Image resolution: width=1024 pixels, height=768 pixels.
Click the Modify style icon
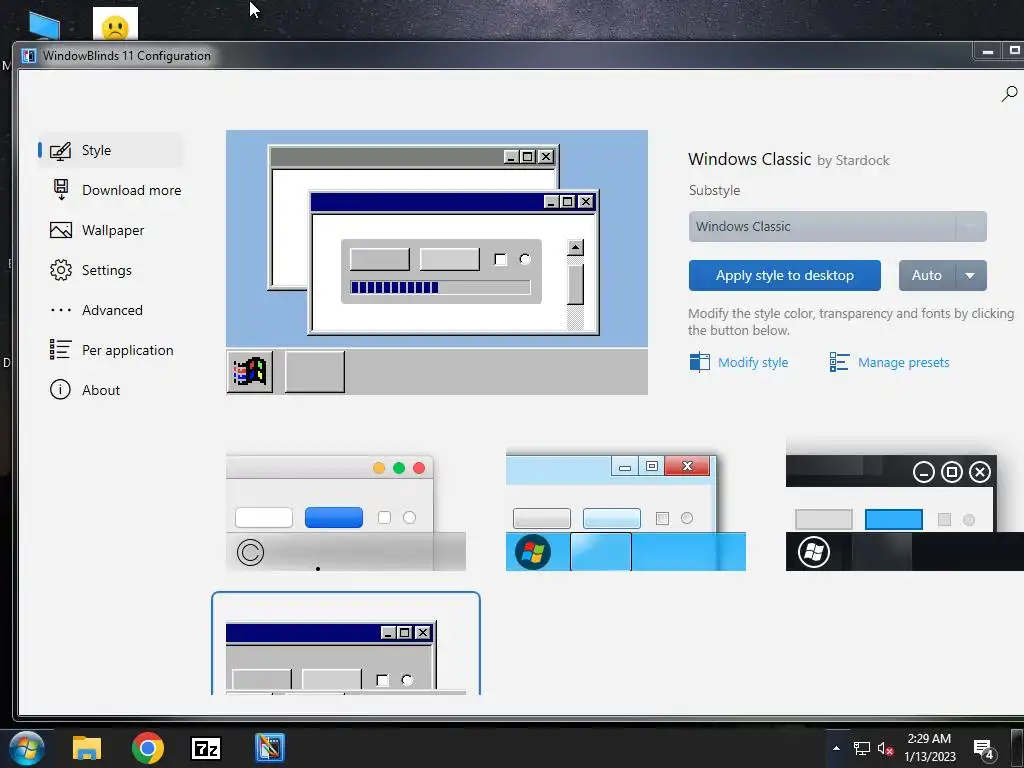pos(699,362)
